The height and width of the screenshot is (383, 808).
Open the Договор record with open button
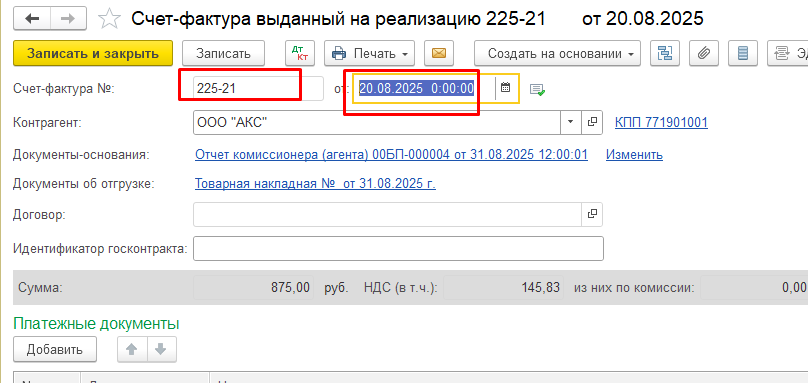pyautogui.click(x=592, y=214)
